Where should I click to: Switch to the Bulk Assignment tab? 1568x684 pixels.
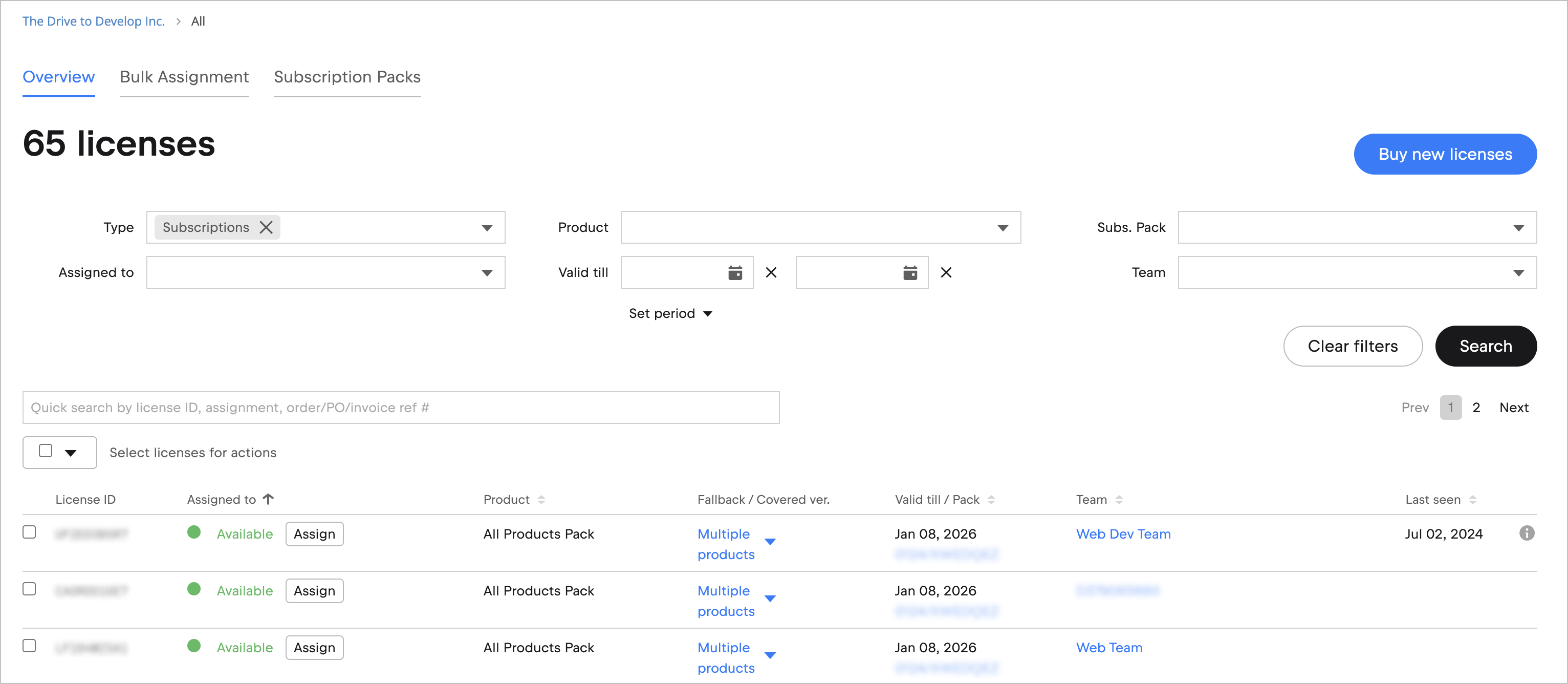coord(184,77)
